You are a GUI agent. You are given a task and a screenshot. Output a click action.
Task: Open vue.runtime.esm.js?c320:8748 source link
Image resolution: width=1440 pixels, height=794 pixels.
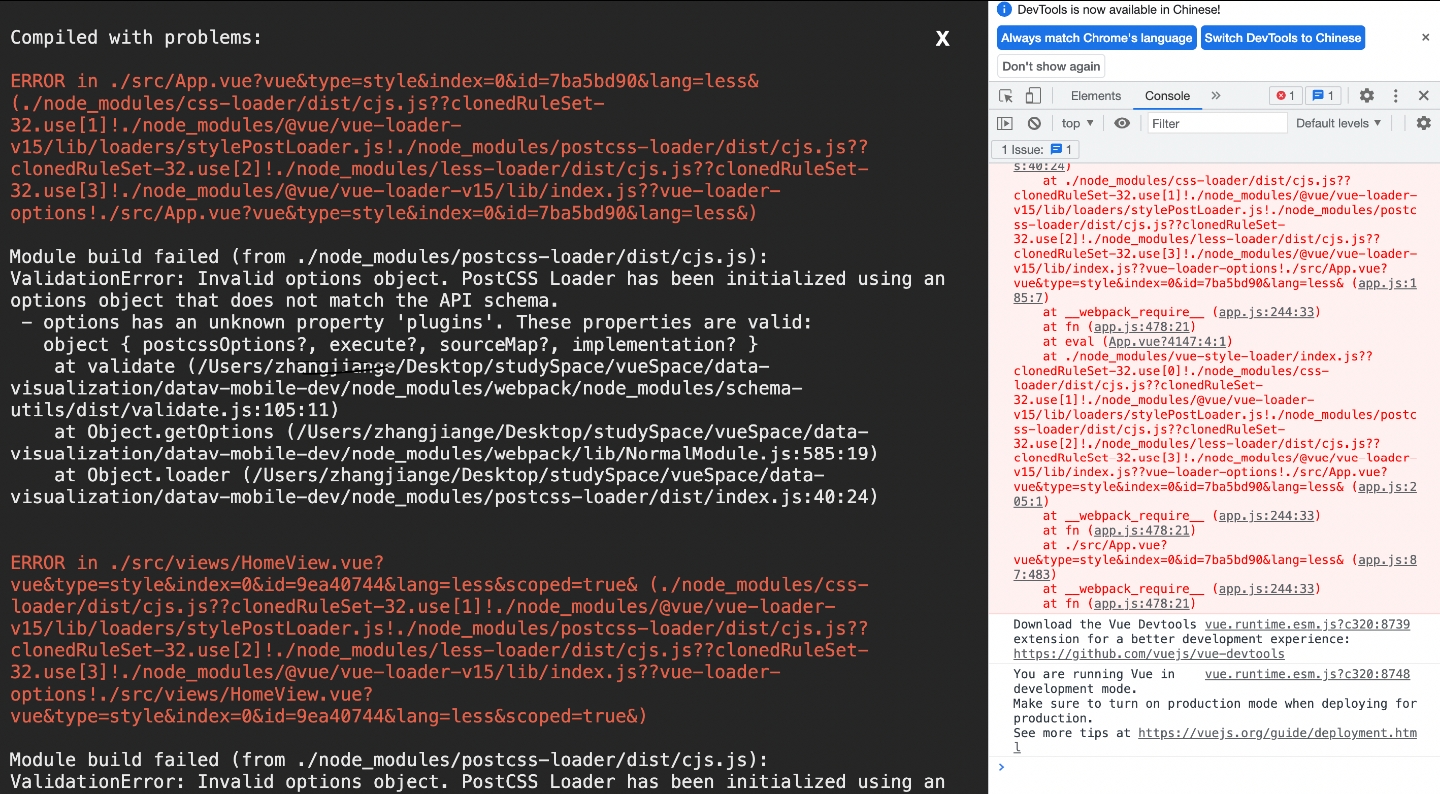pos(1307,675)
